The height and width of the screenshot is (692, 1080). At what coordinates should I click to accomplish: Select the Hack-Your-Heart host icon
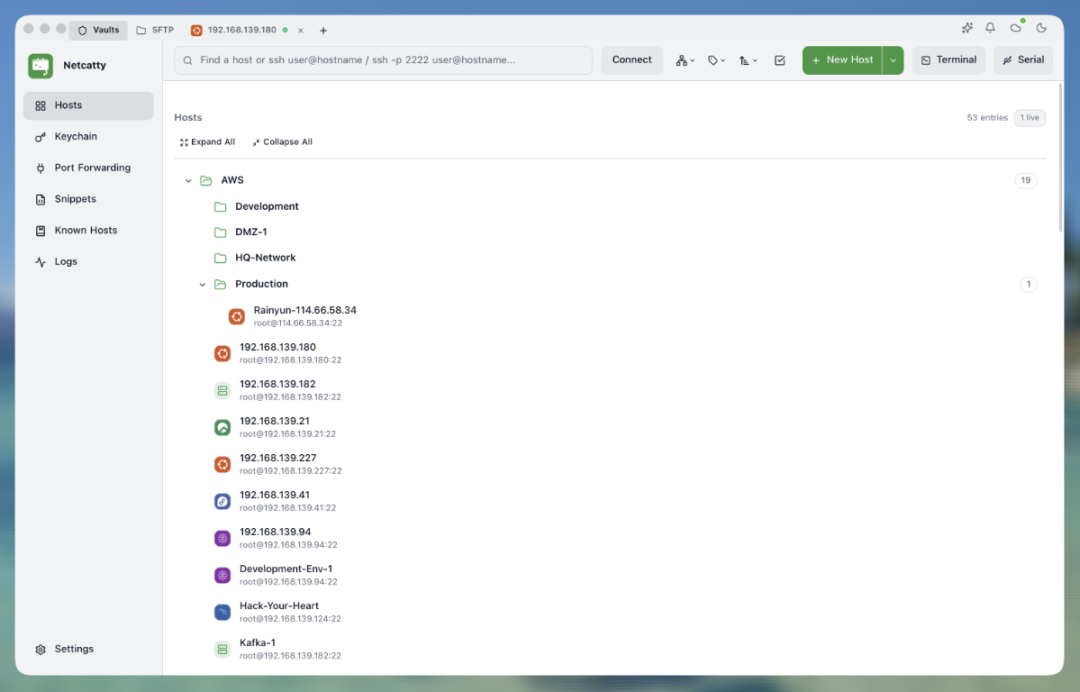[222, 611]
